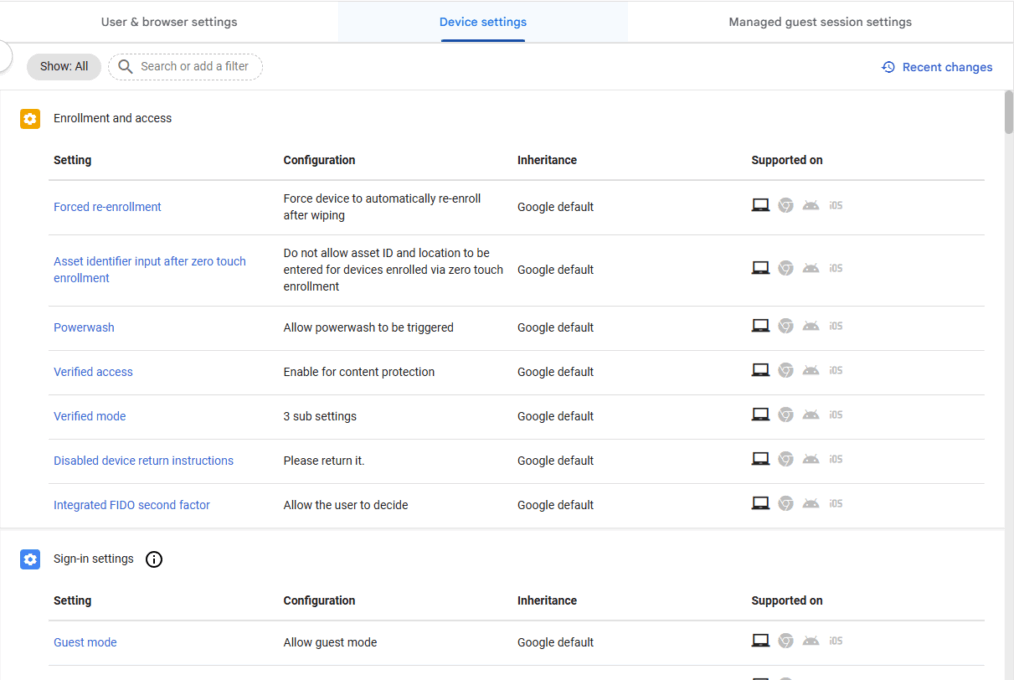This screenshot has height=680, width=1024.
Task: Select the Device settings tab
Action: (483, 22)
